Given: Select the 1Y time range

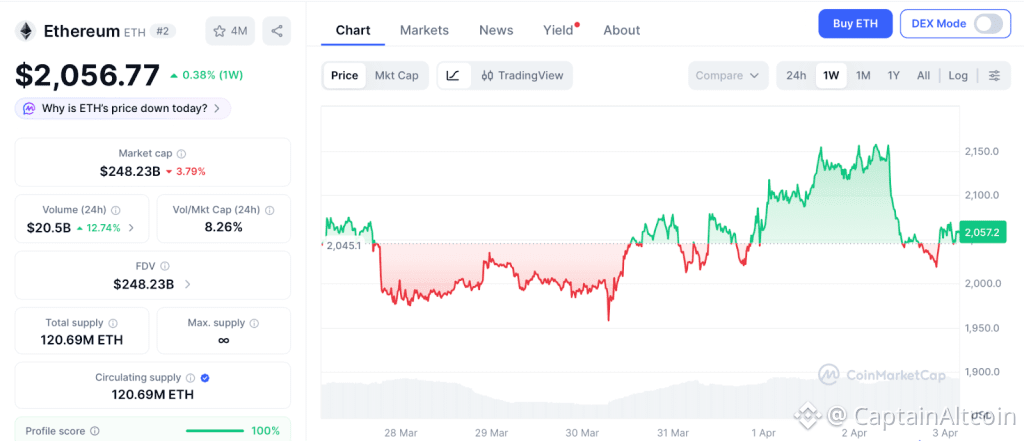Looking at the screenshot, I should click(x=894, y=75).
